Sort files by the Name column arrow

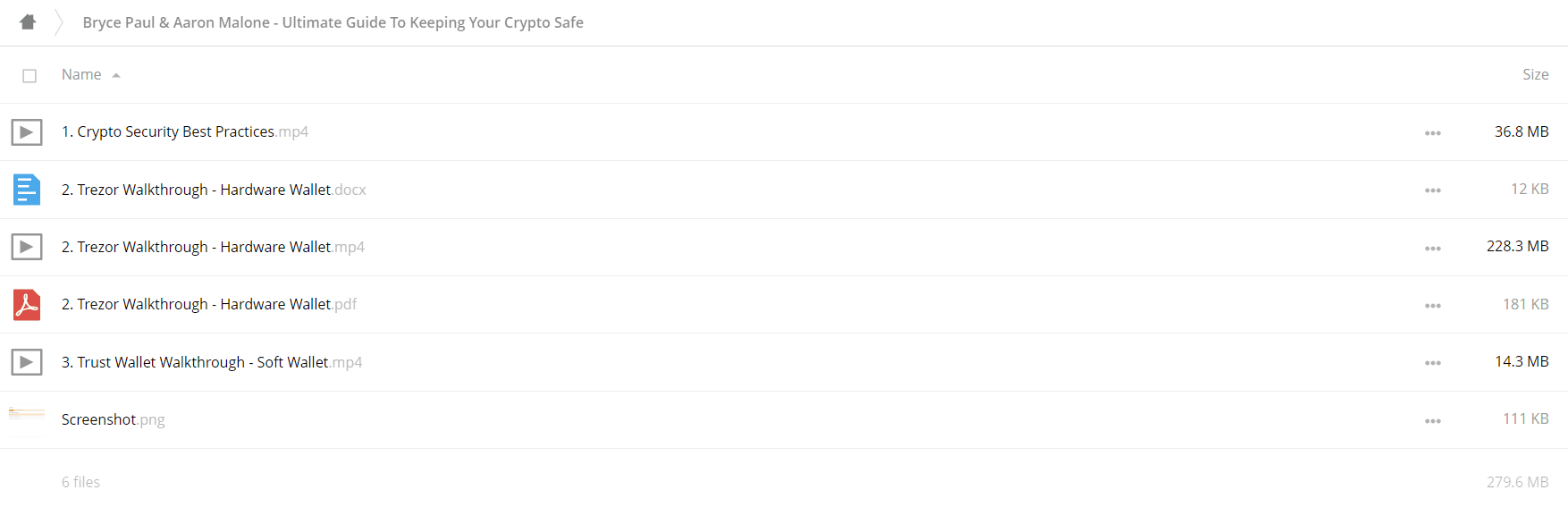(116, 76)
